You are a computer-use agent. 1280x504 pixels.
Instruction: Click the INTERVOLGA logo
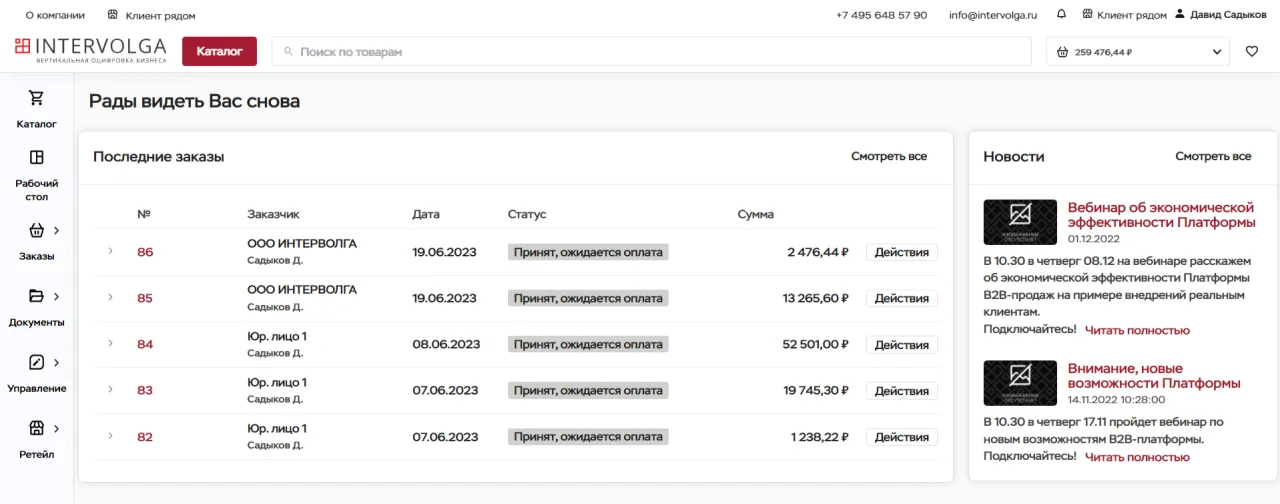pyautogui.click(x=90, y=51)
